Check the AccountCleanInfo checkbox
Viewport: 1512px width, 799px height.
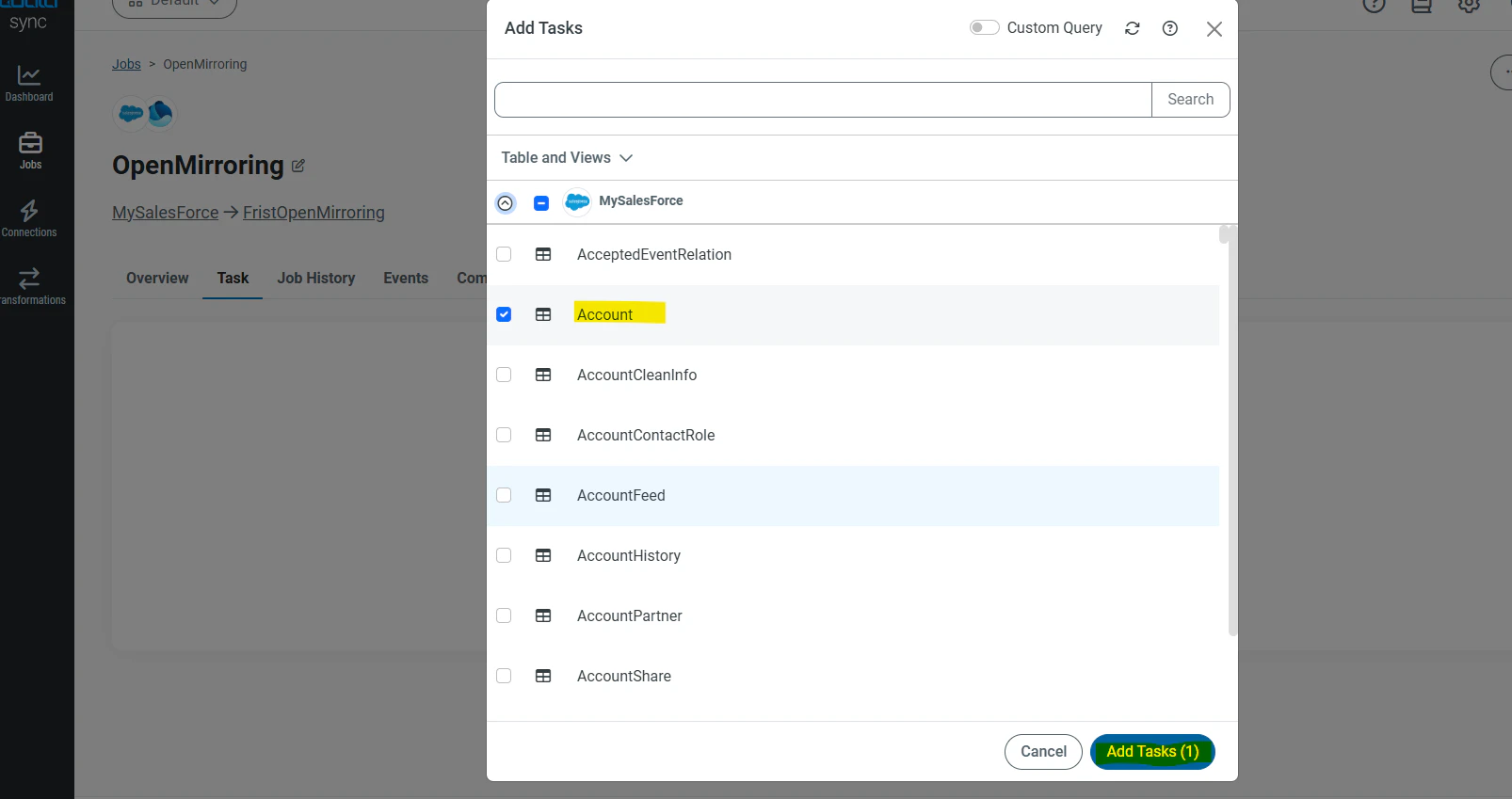tap(504, 375)
